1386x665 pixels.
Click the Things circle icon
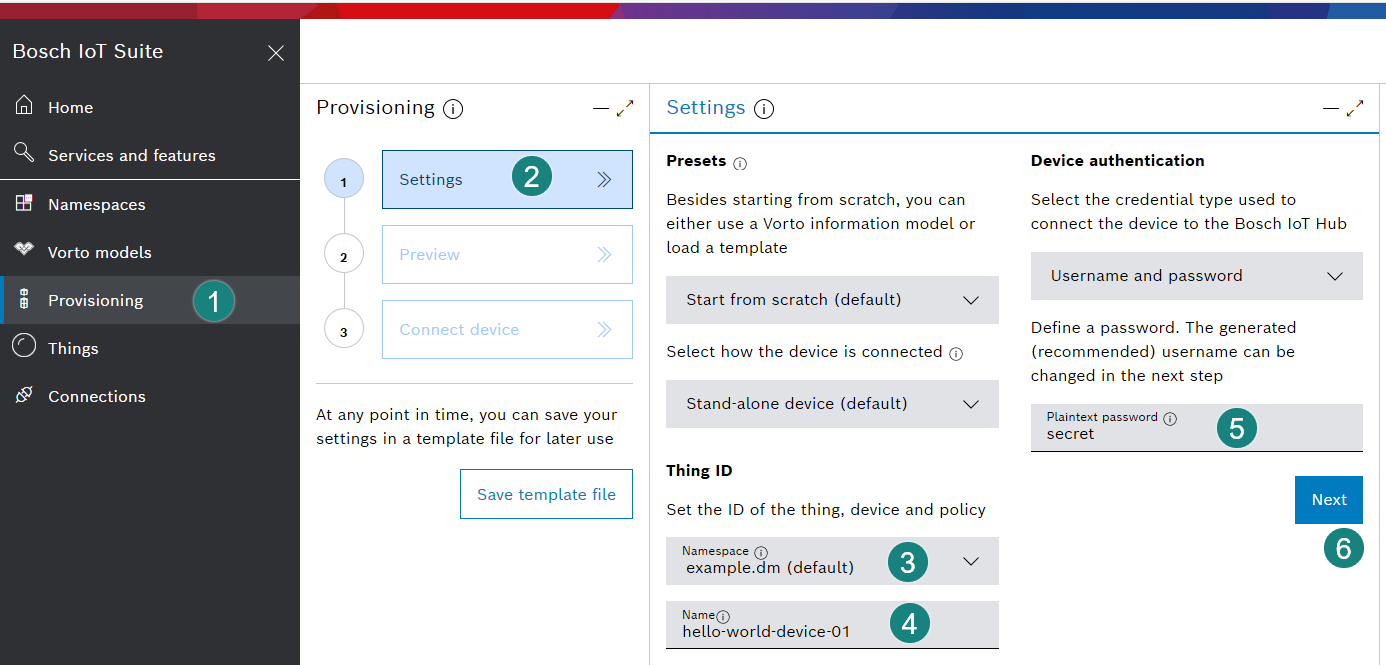[x=24, y=347]
